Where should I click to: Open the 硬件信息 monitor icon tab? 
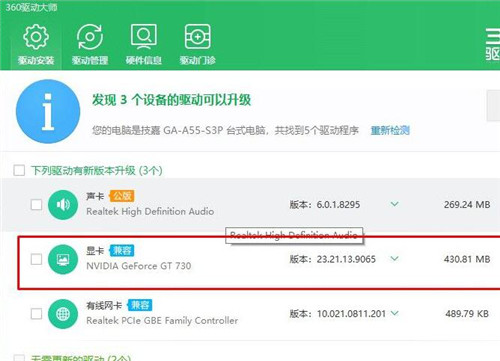pos(144,37)
